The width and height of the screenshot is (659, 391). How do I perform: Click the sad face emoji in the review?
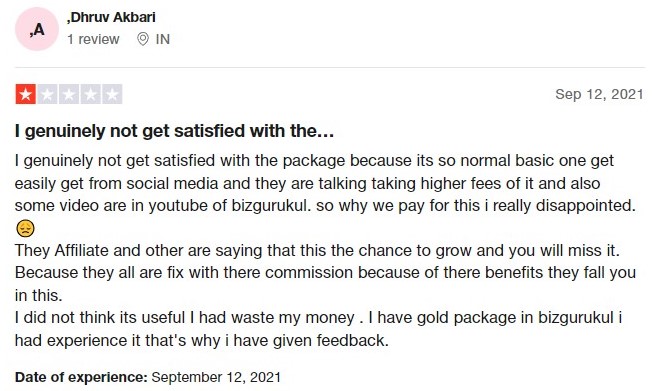[25, 228]
